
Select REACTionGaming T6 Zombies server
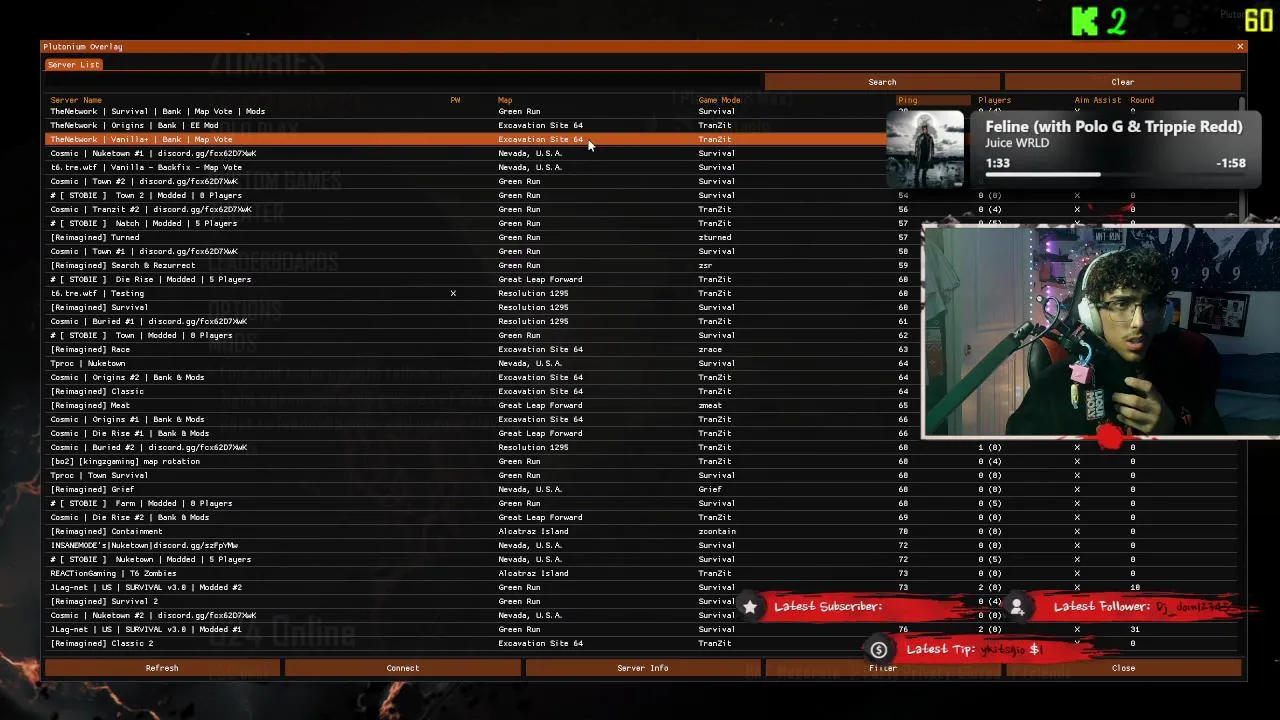pyautogui.click(x=641, y=573)
